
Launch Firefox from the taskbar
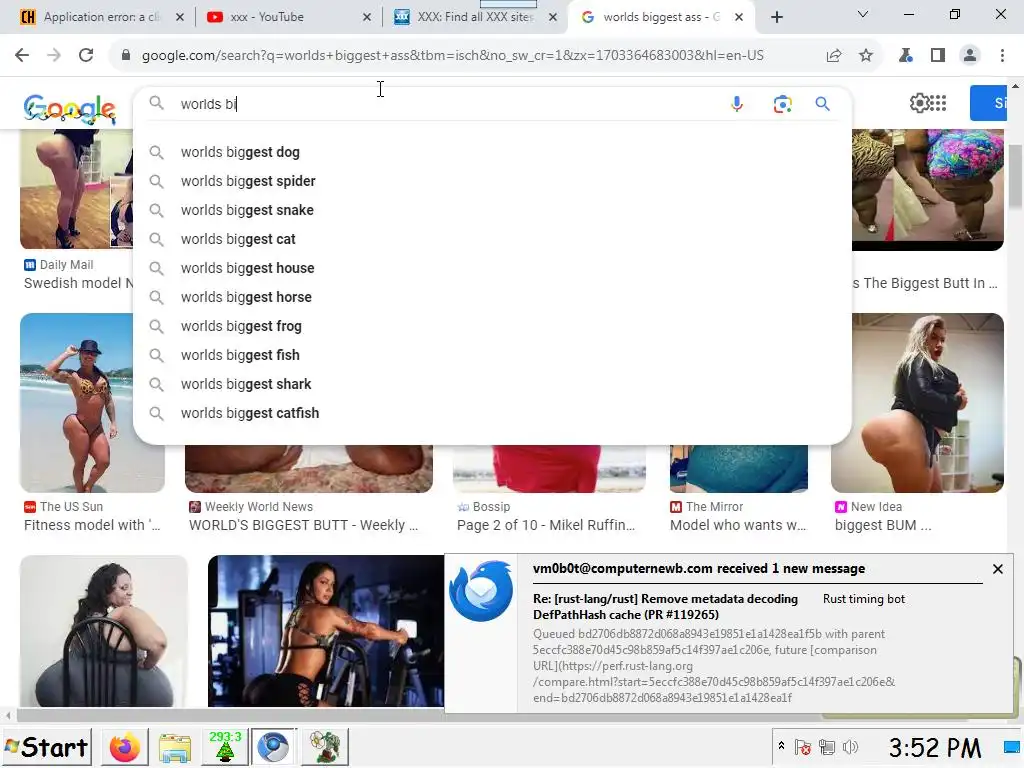125,747
